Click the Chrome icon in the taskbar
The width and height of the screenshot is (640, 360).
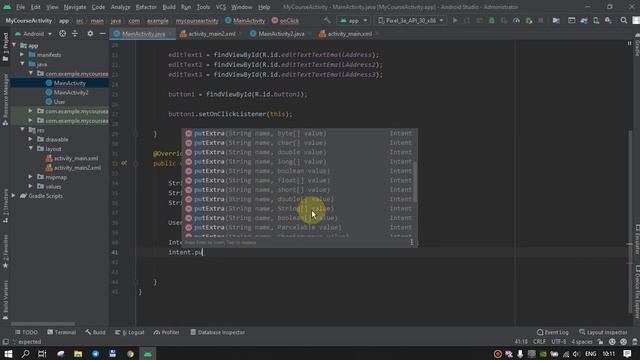point(130,353)
